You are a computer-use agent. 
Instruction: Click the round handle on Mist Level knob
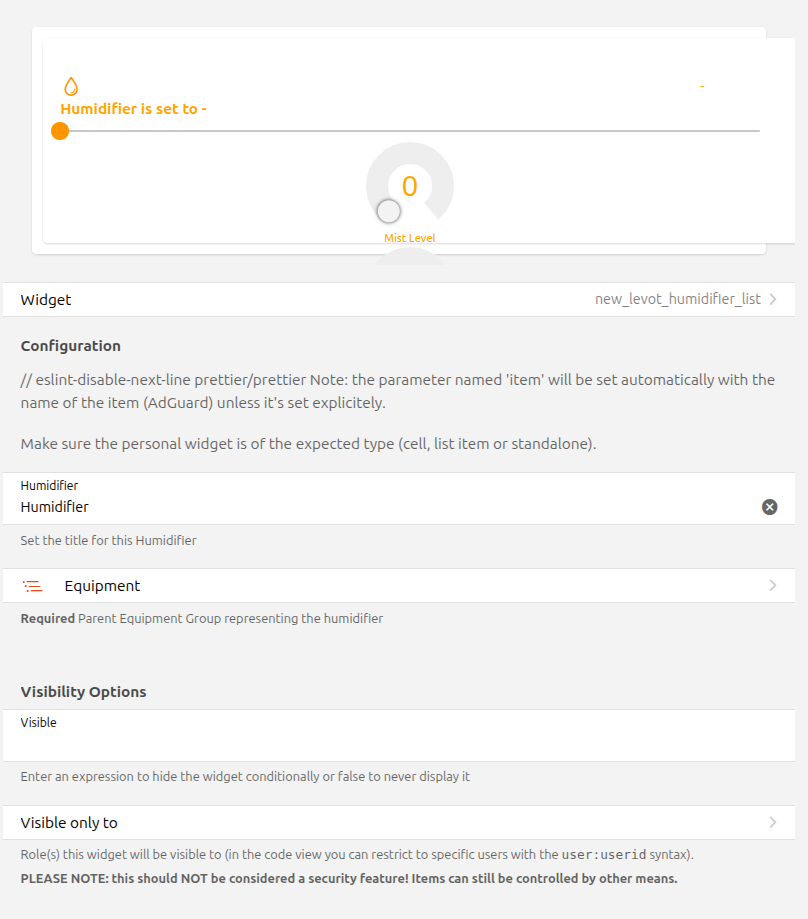click(x=389, y=211)
